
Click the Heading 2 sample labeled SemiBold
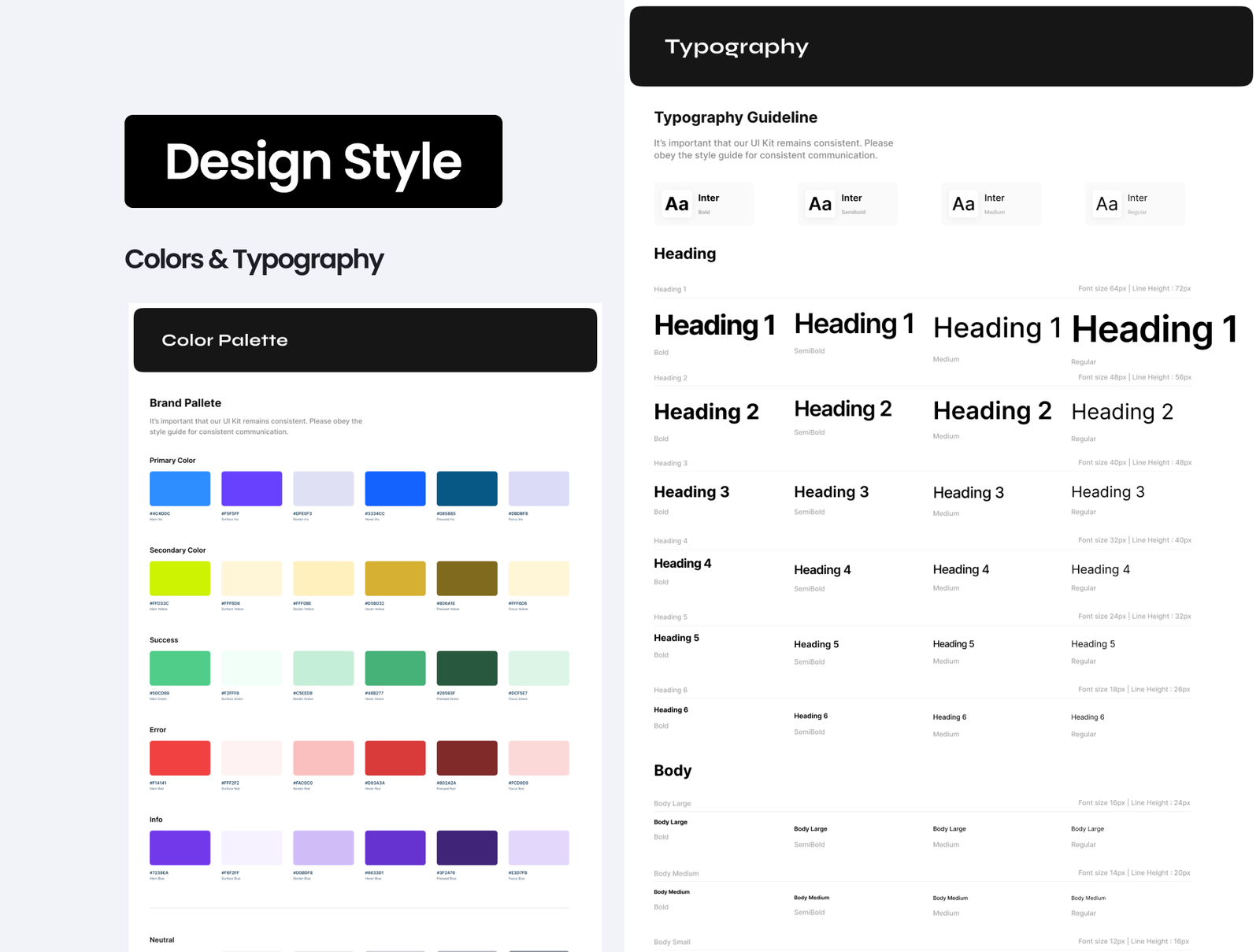[843, 409]
